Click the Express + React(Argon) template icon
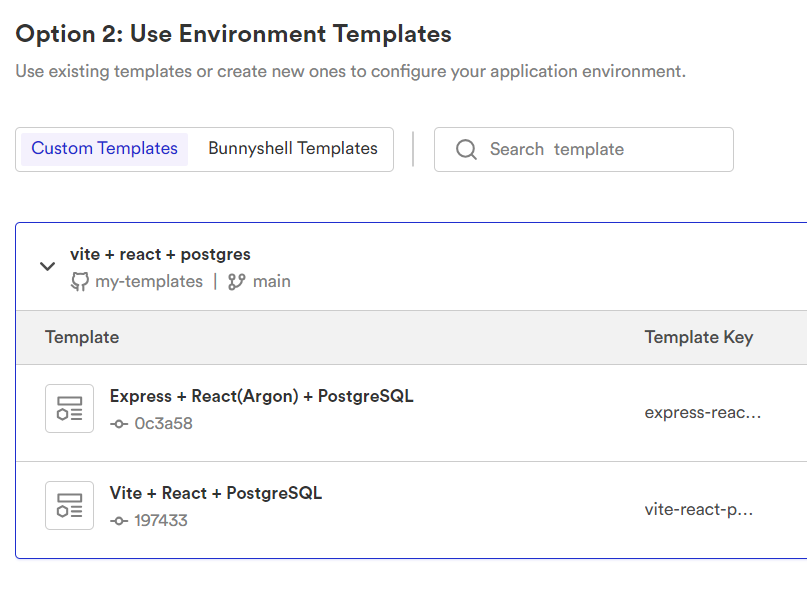Image resolution: width=807 pixels, height=602 pixels. [69, 409]
